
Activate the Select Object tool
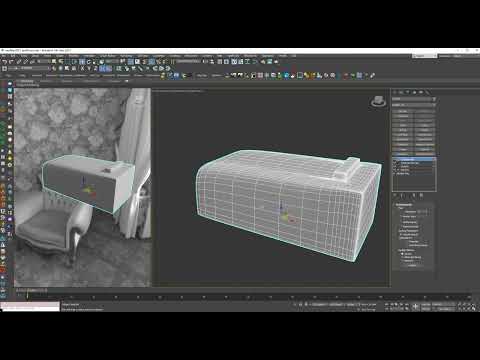tap(54, 62)
